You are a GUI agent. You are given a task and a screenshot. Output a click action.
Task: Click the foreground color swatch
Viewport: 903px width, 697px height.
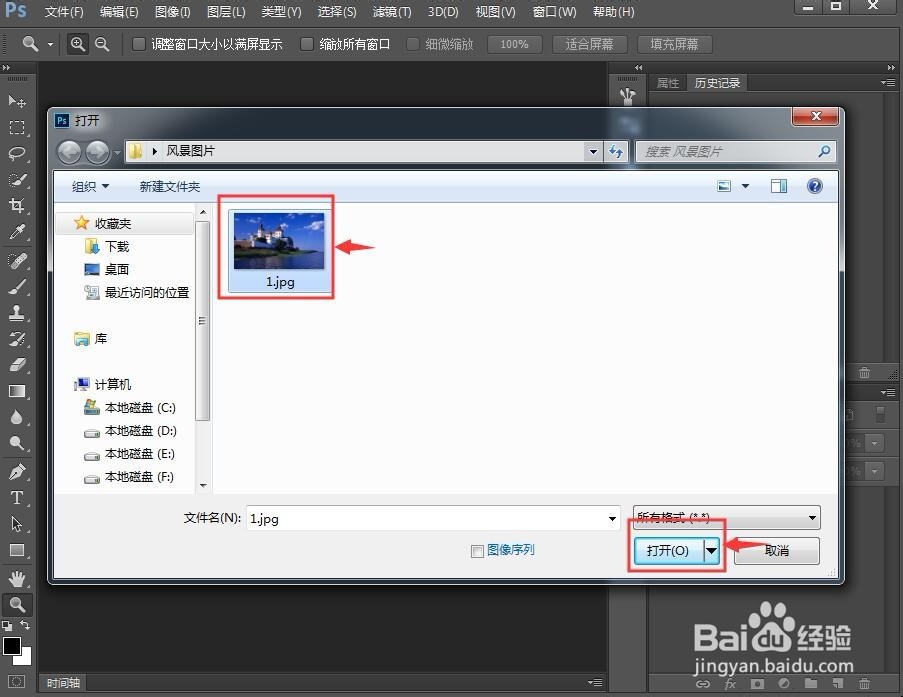pos(12,646)
